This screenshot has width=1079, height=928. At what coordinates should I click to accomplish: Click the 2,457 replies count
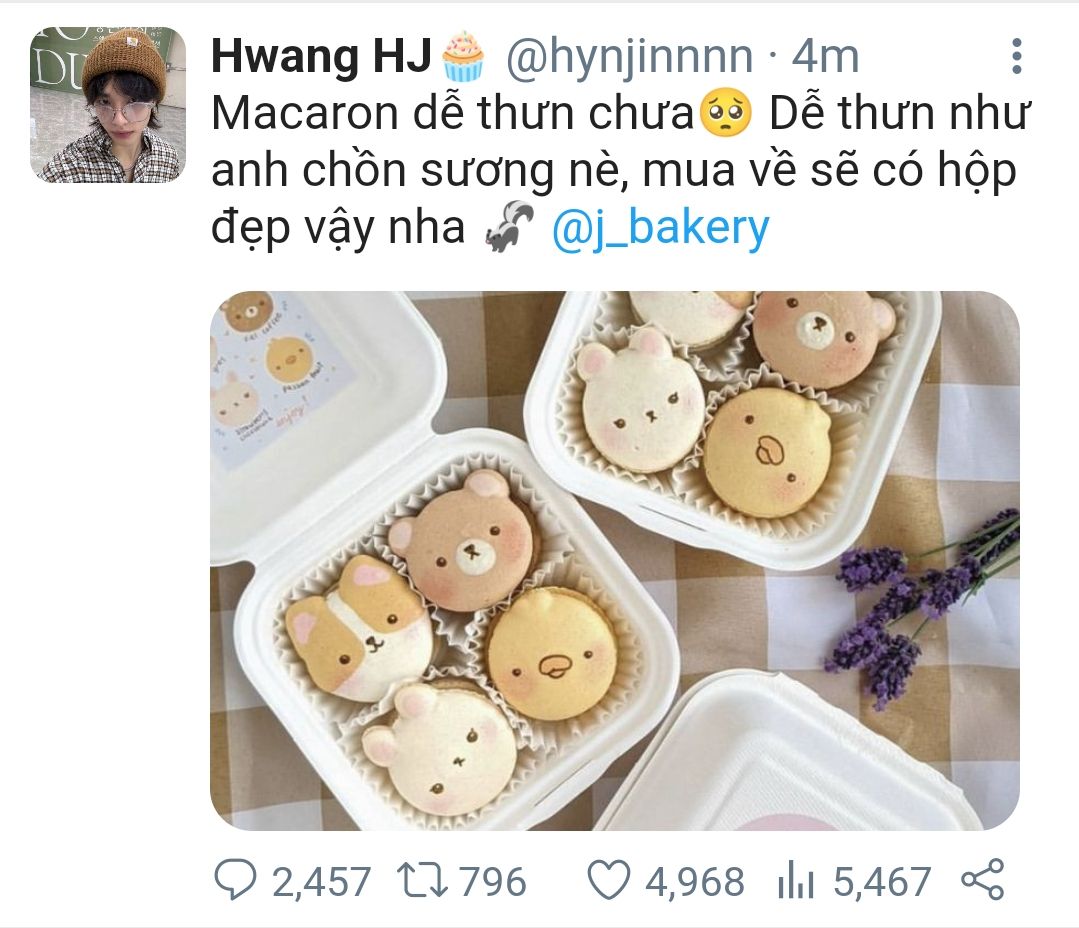(x=321, y=881)
